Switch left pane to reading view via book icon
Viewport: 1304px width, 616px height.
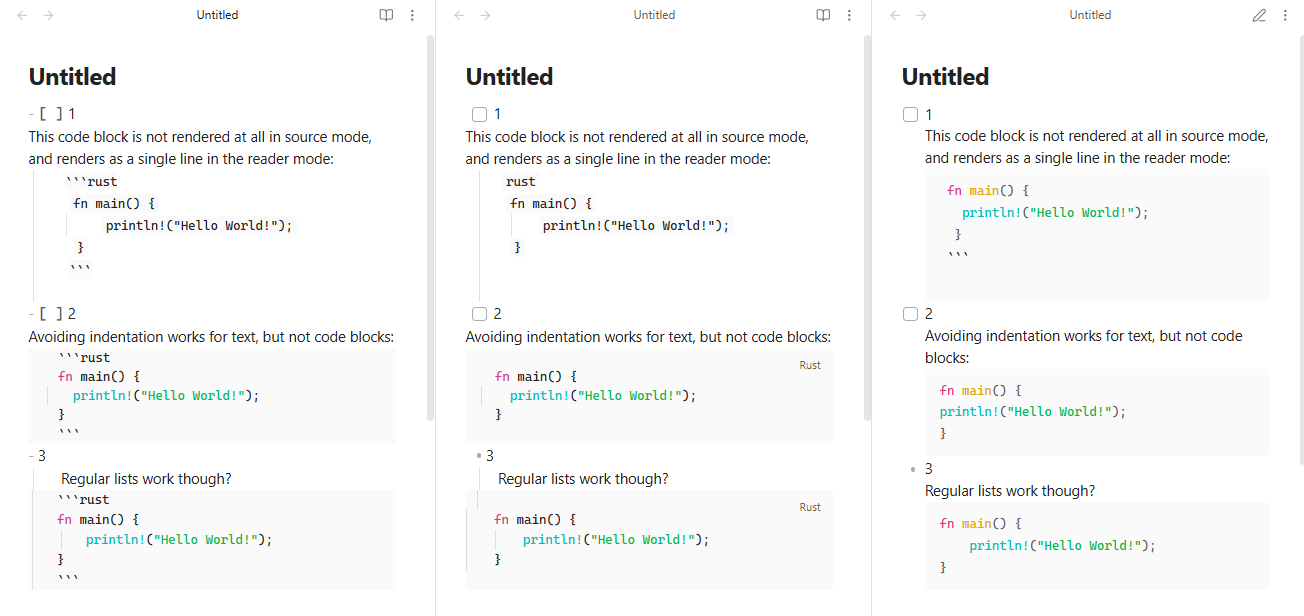[386, 15]
